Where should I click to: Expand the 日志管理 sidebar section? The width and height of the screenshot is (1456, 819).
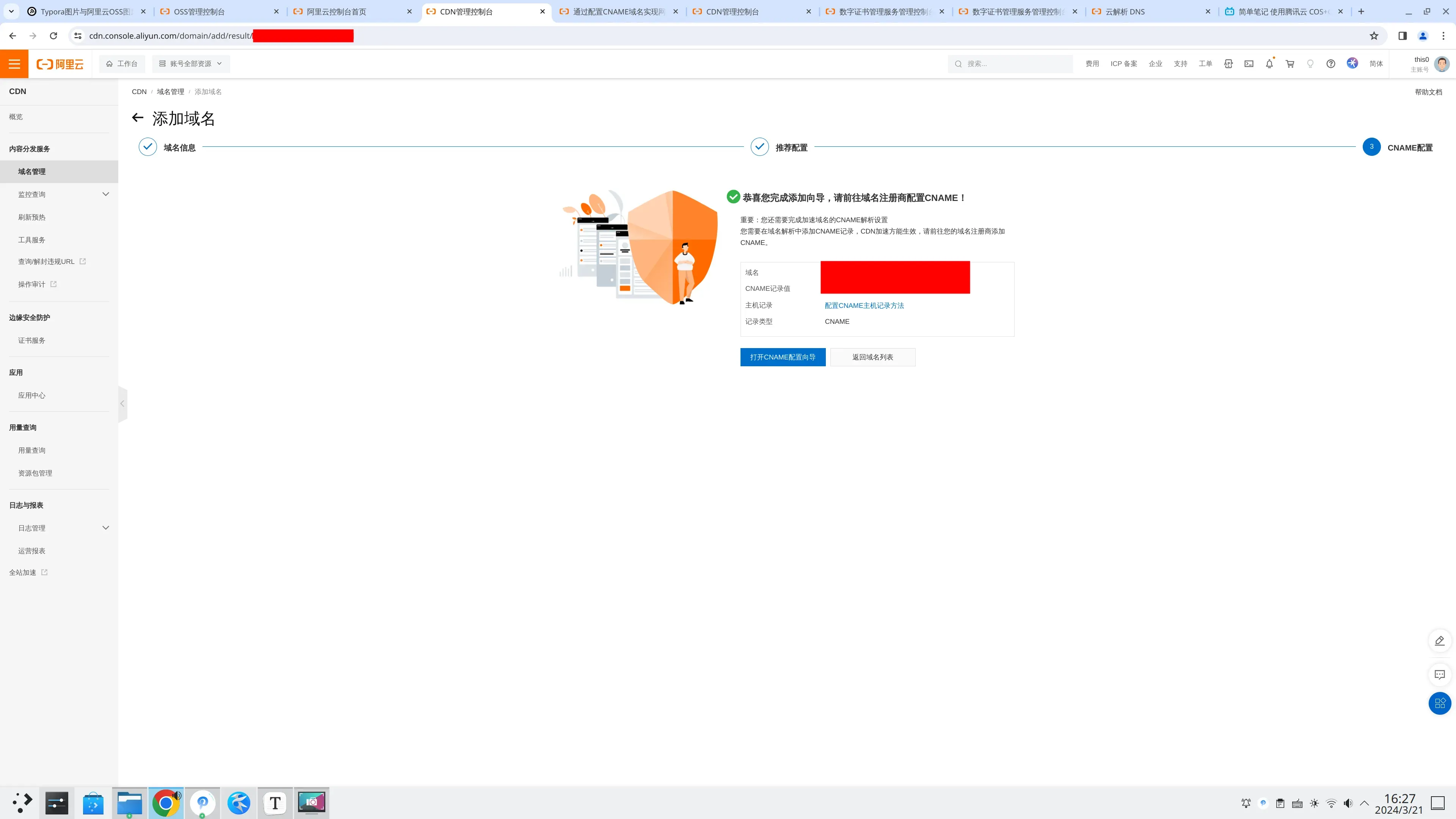pyautogui.click(x=105, y=528)
